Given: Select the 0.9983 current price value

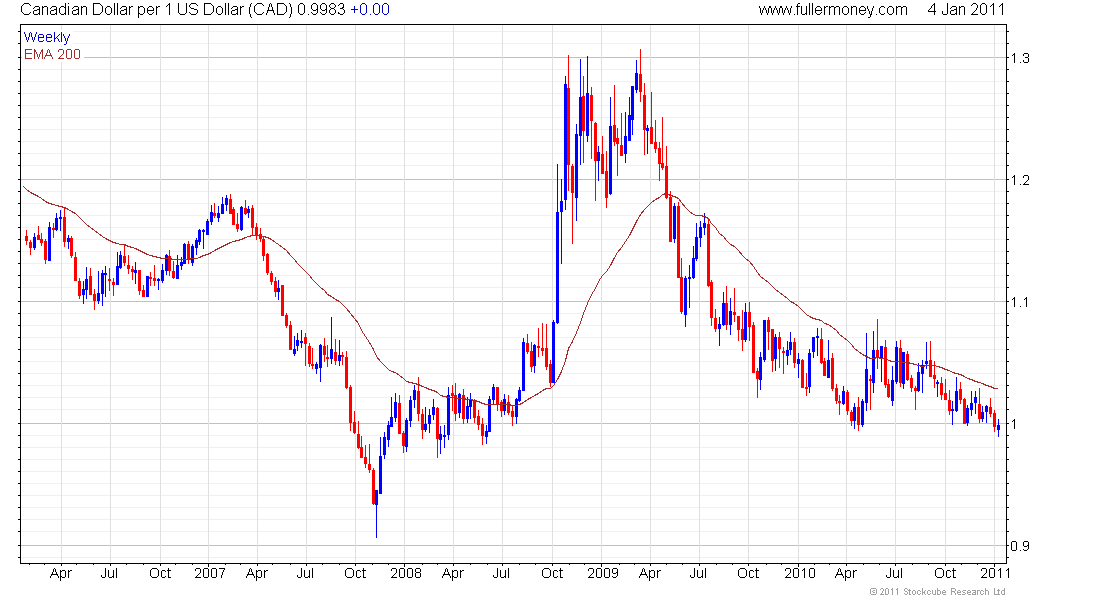Looking at the screenshot, I should [x=319, y=10].
